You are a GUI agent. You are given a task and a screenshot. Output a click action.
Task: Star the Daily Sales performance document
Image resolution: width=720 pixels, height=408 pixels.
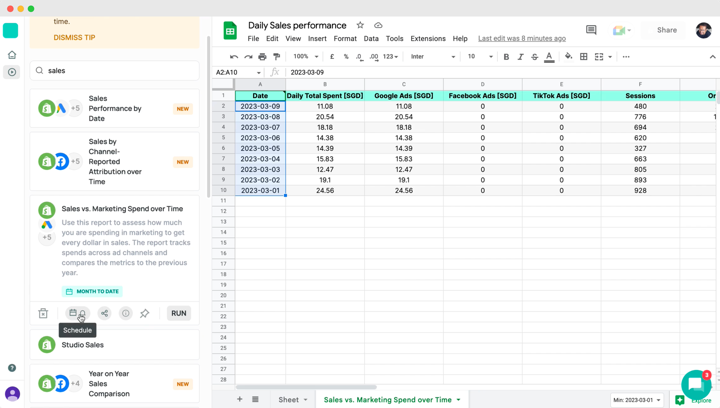pyautogui.click(x=360, y=25)
